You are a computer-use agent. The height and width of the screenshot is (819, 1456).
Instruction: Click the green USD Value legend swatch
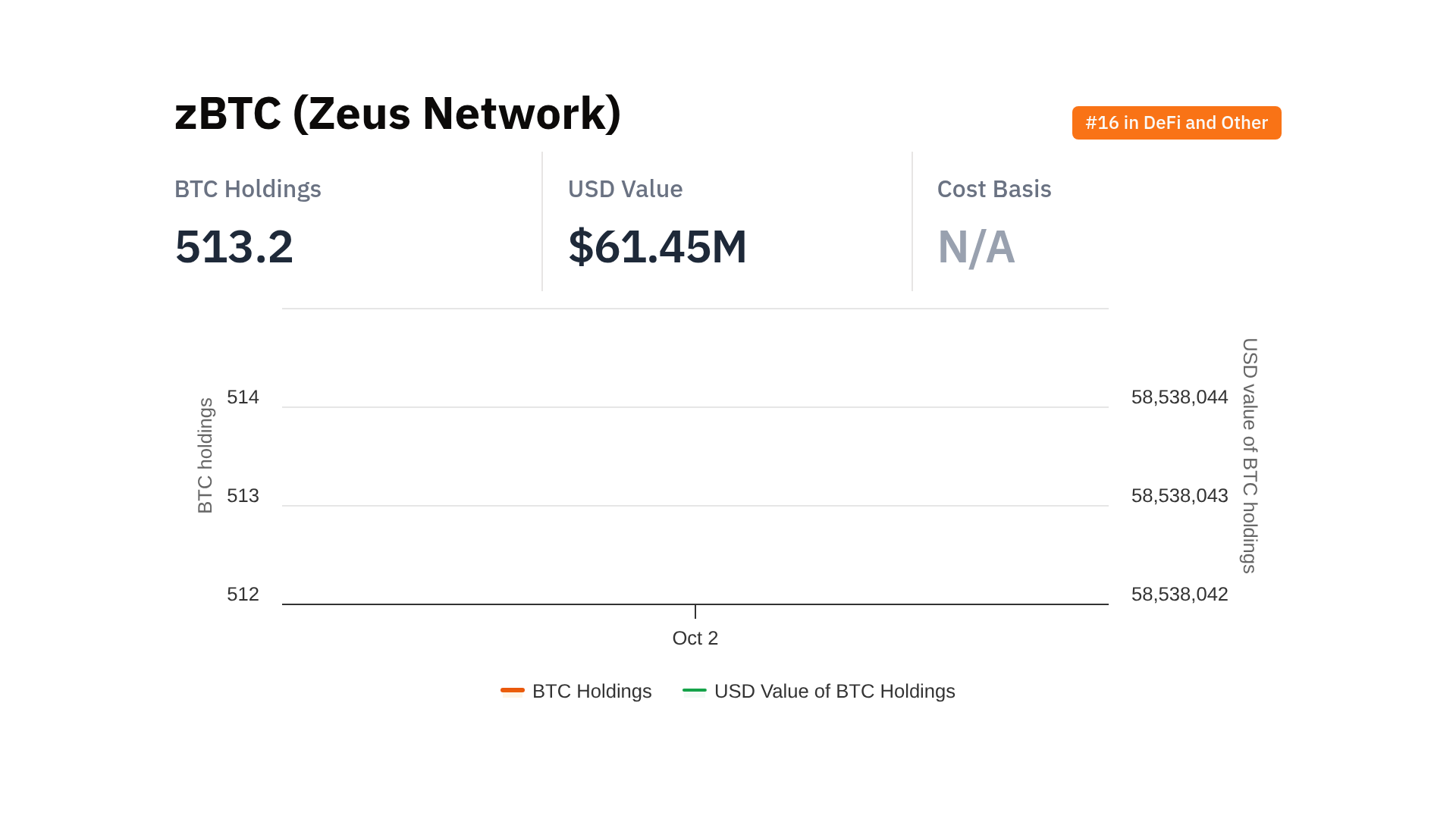pos(695,690)
